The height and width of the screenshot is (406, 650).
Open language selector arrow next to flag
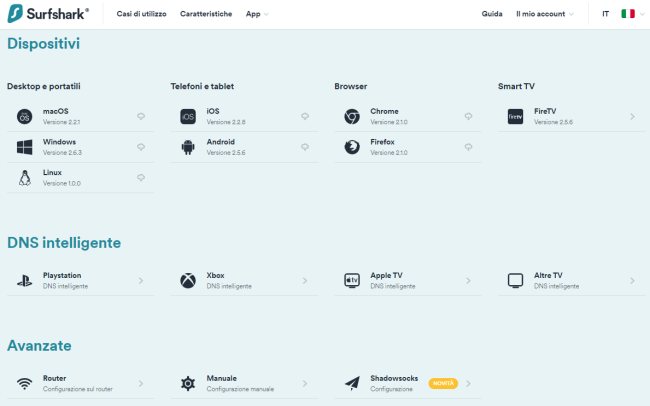click(x=642, y=14)
